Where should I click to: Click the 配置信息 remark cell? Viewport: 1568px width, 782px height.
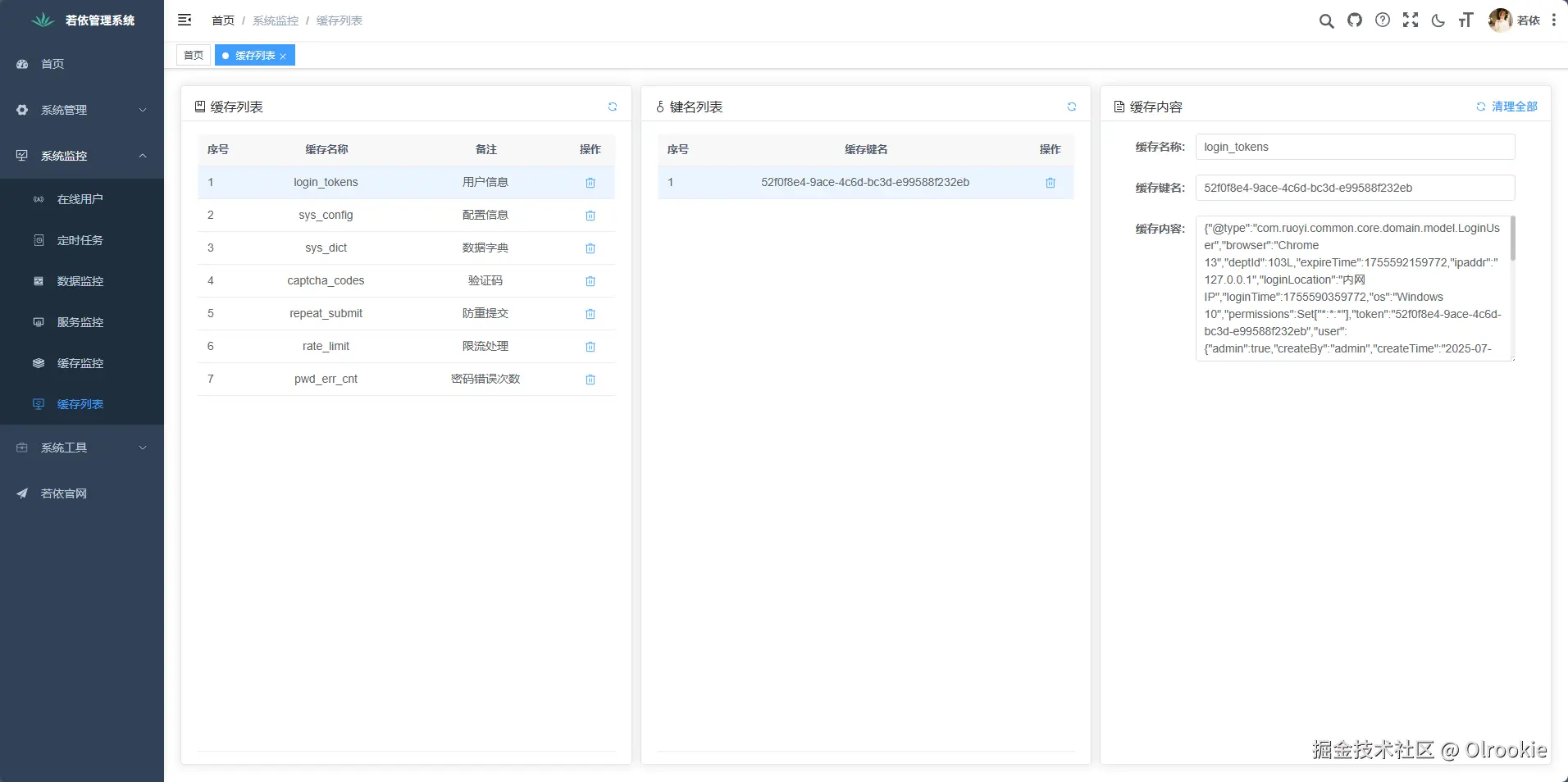[x=485, y=215]
